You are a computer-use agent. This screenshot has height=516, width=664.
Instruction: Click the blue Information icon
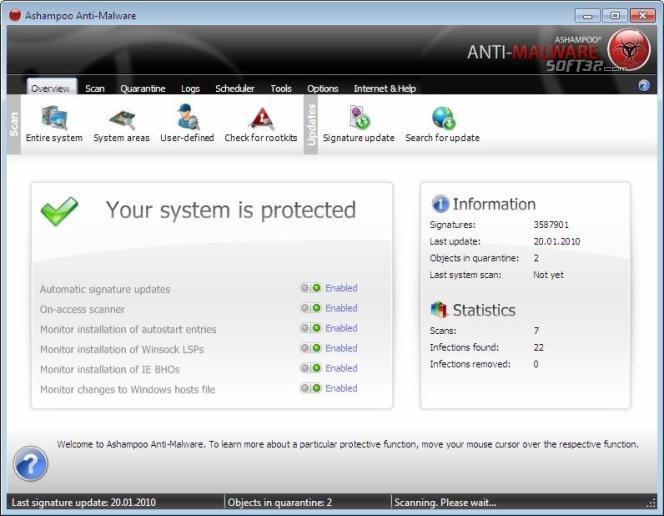[440, 204]
